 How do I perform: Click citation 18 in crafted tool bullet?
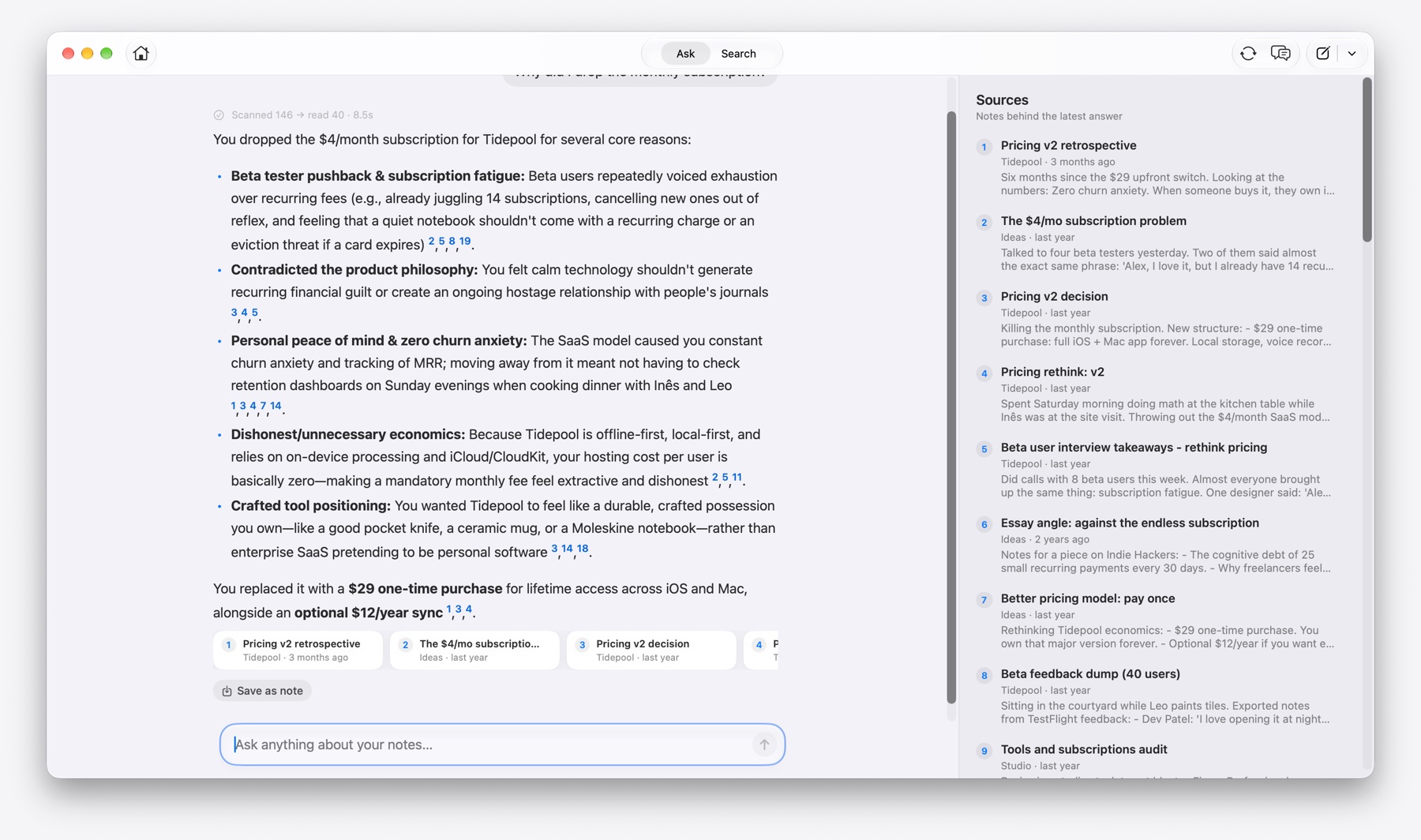click(x=583, y=549)
